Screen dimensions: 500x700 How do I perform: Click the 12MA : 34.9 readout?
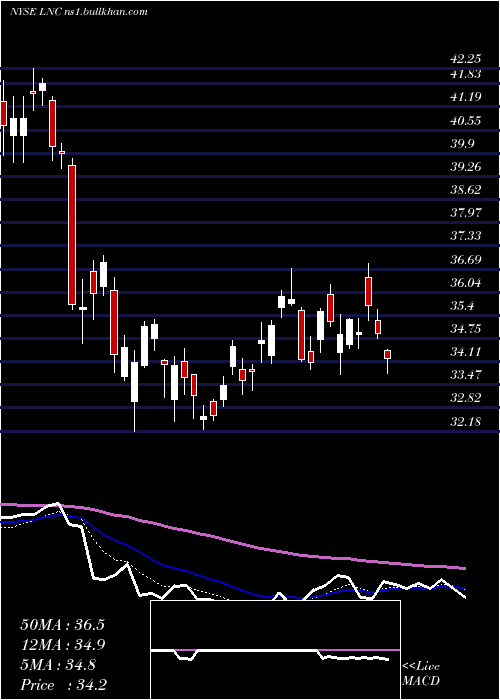pyautogui.click(x=62, y=645)
